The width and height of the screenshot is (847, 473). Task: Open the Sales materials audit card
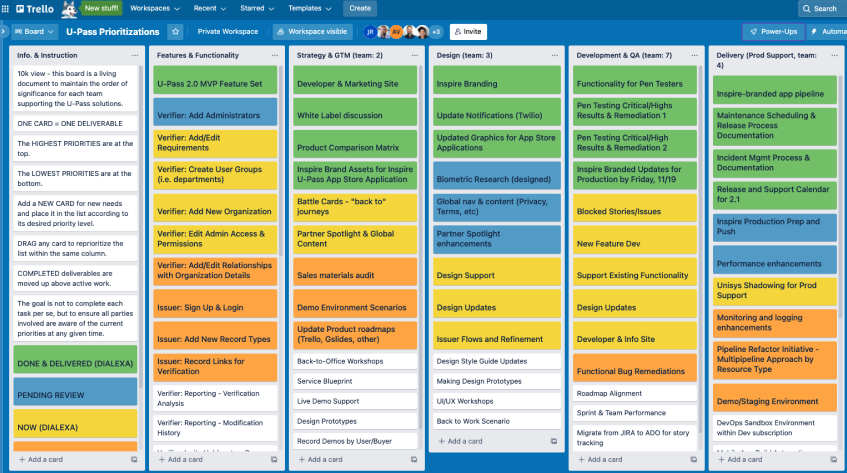[x=355, y=272]
